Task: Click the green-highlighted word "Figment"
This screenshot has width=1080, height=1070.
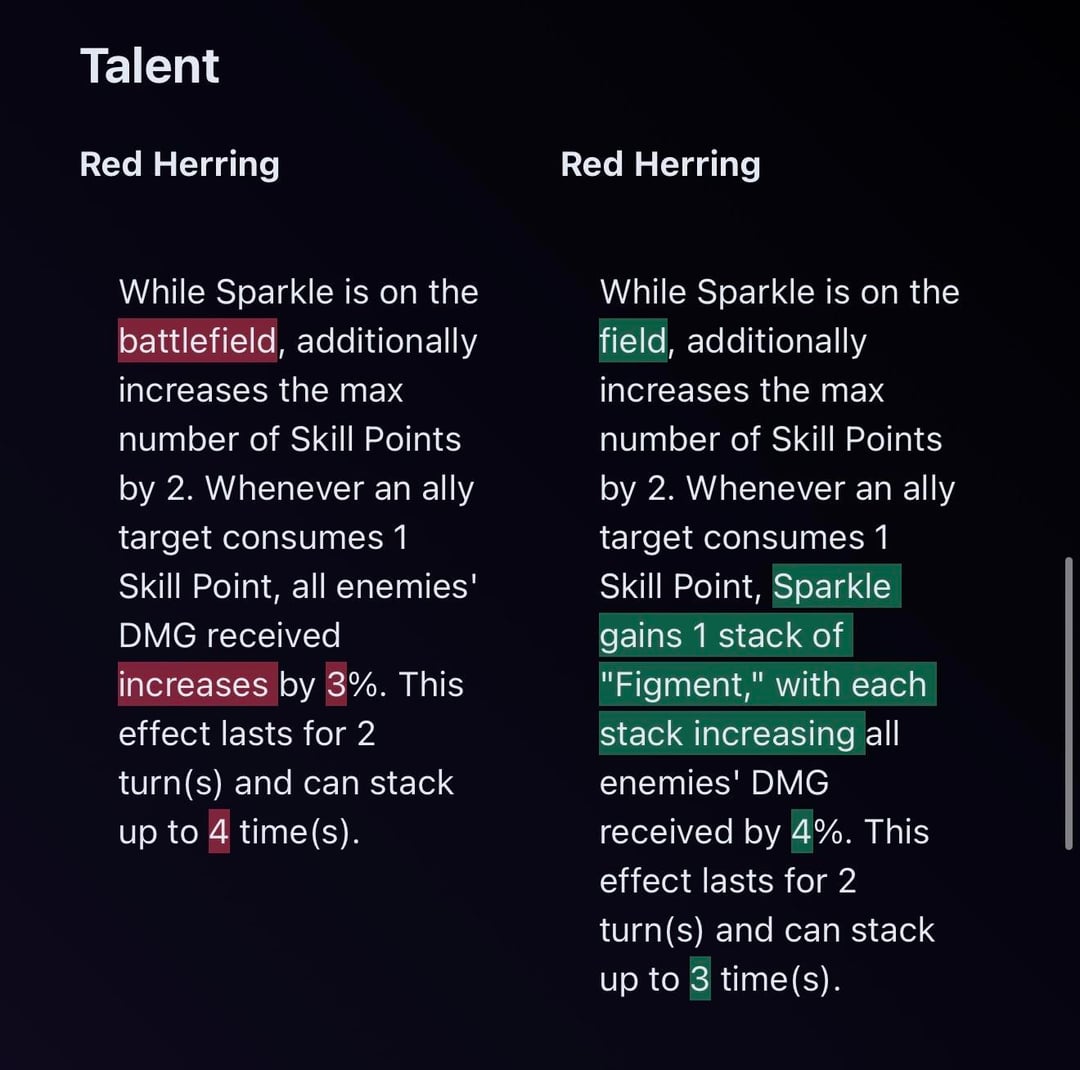Action: [685, 685]
